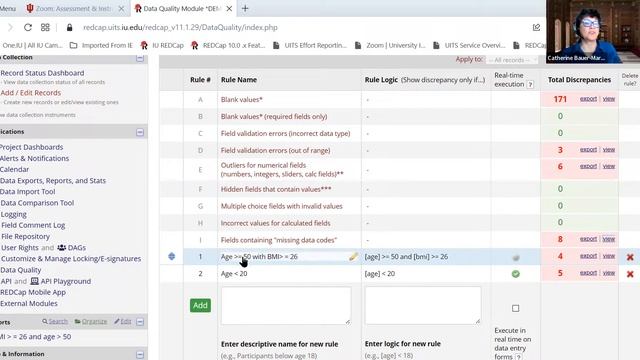Screen dimensions: 640x360
Task: Check the execute in real time checkbox
Action: (516, 308)
